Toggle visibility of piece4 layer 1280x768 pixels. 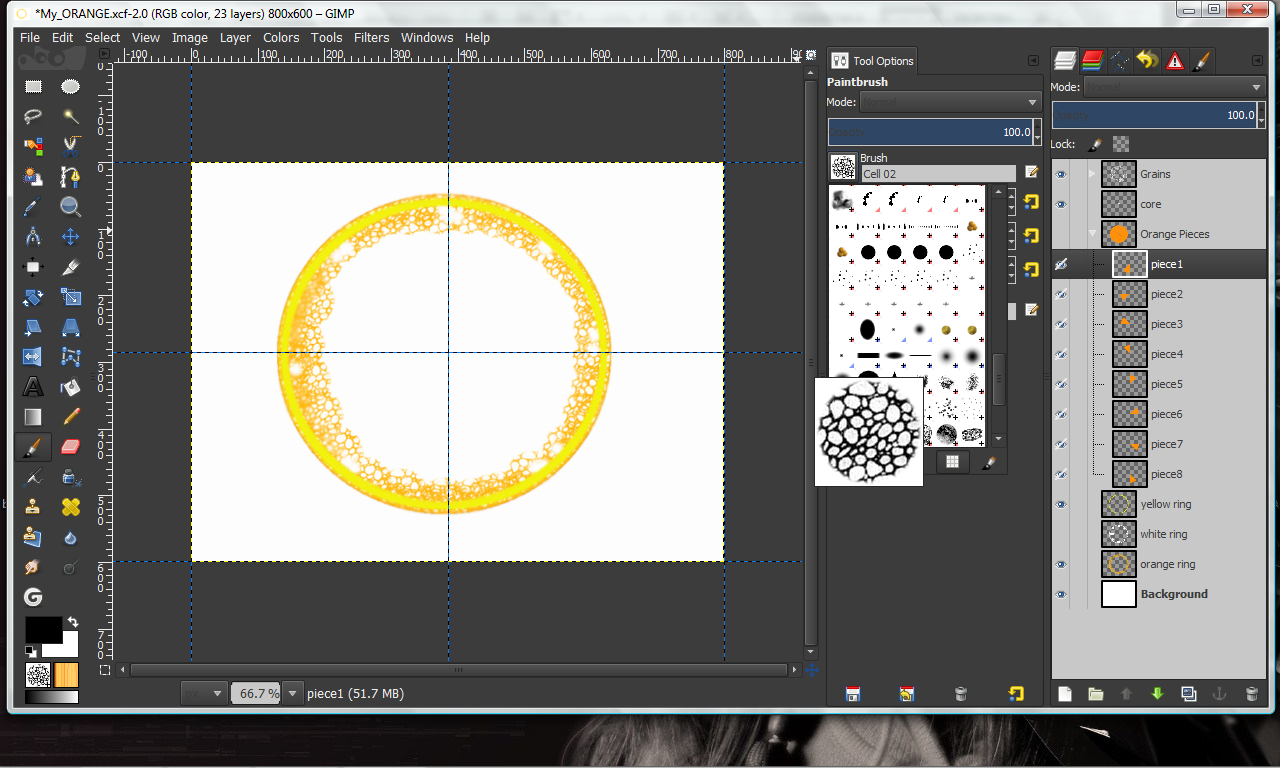pyautogui.click(x=1061, y=354)
